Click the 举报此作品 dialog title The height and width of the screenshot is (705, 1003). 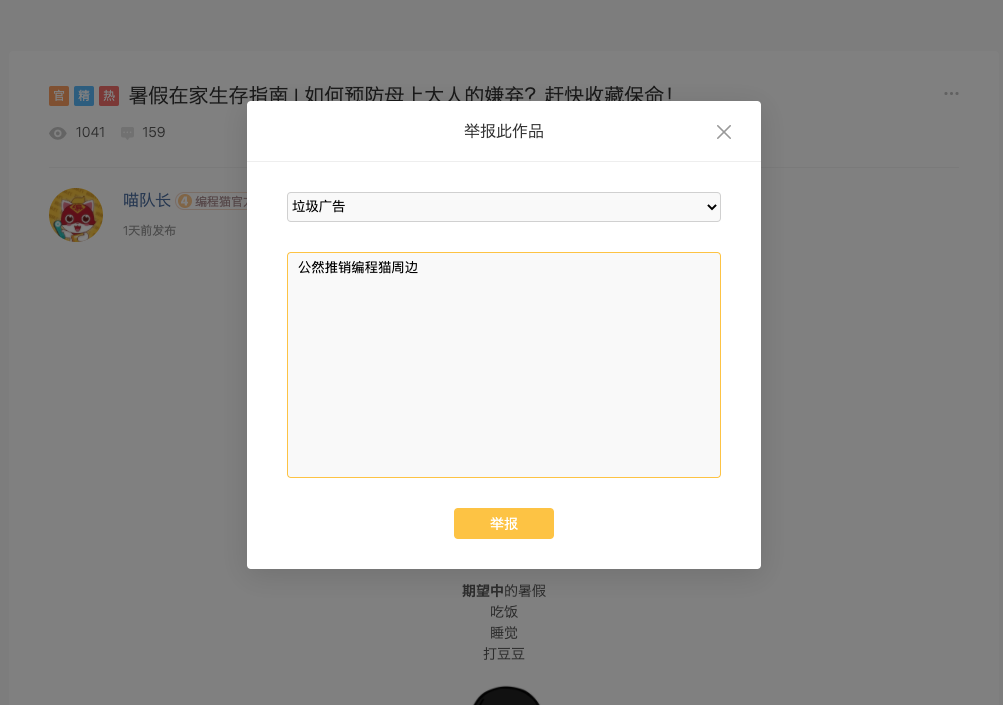click(x=503, y=131)
